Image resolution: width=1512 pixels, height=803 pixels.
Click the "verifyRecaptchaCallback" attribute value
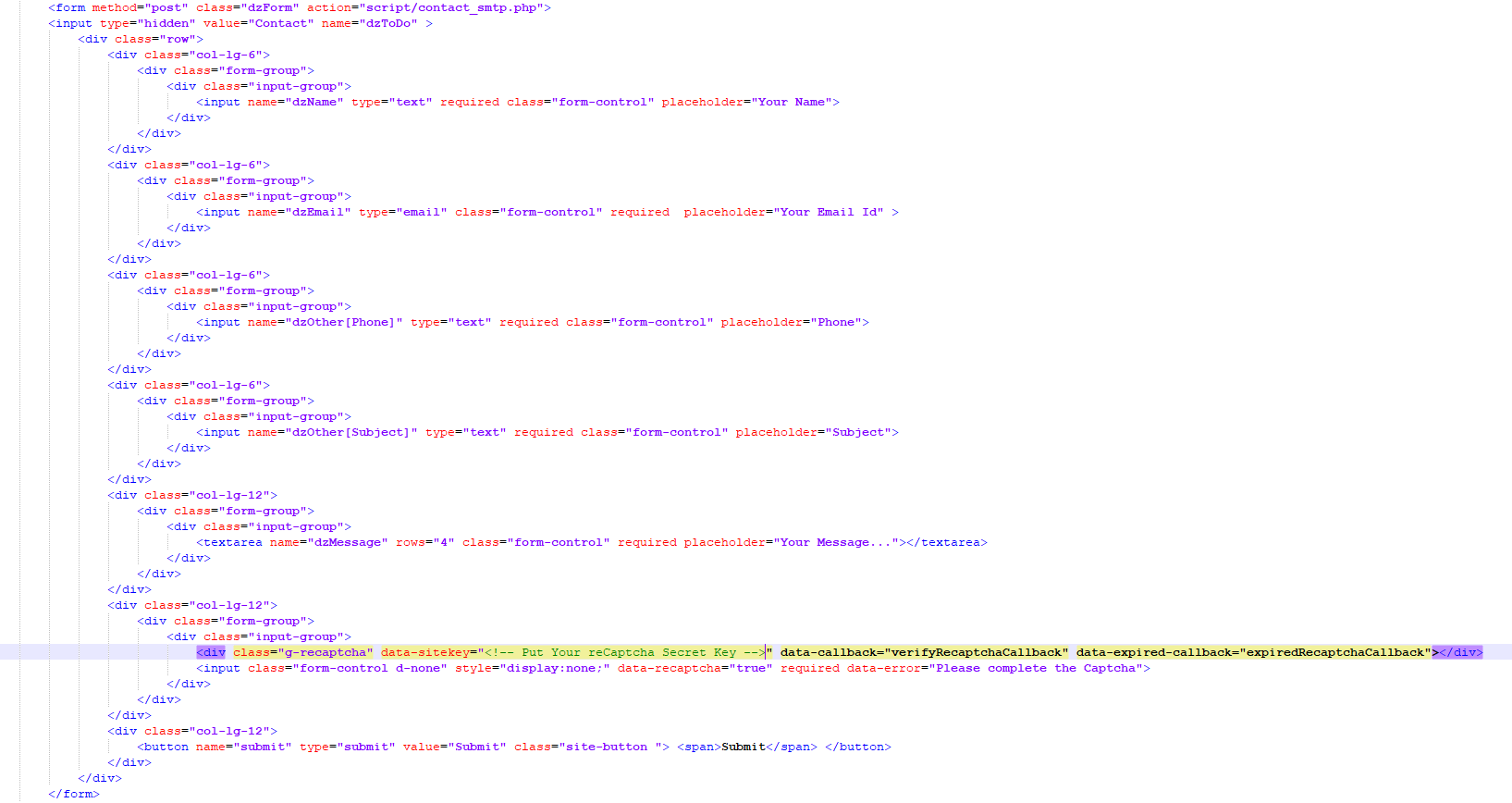(x=976, y=652)
